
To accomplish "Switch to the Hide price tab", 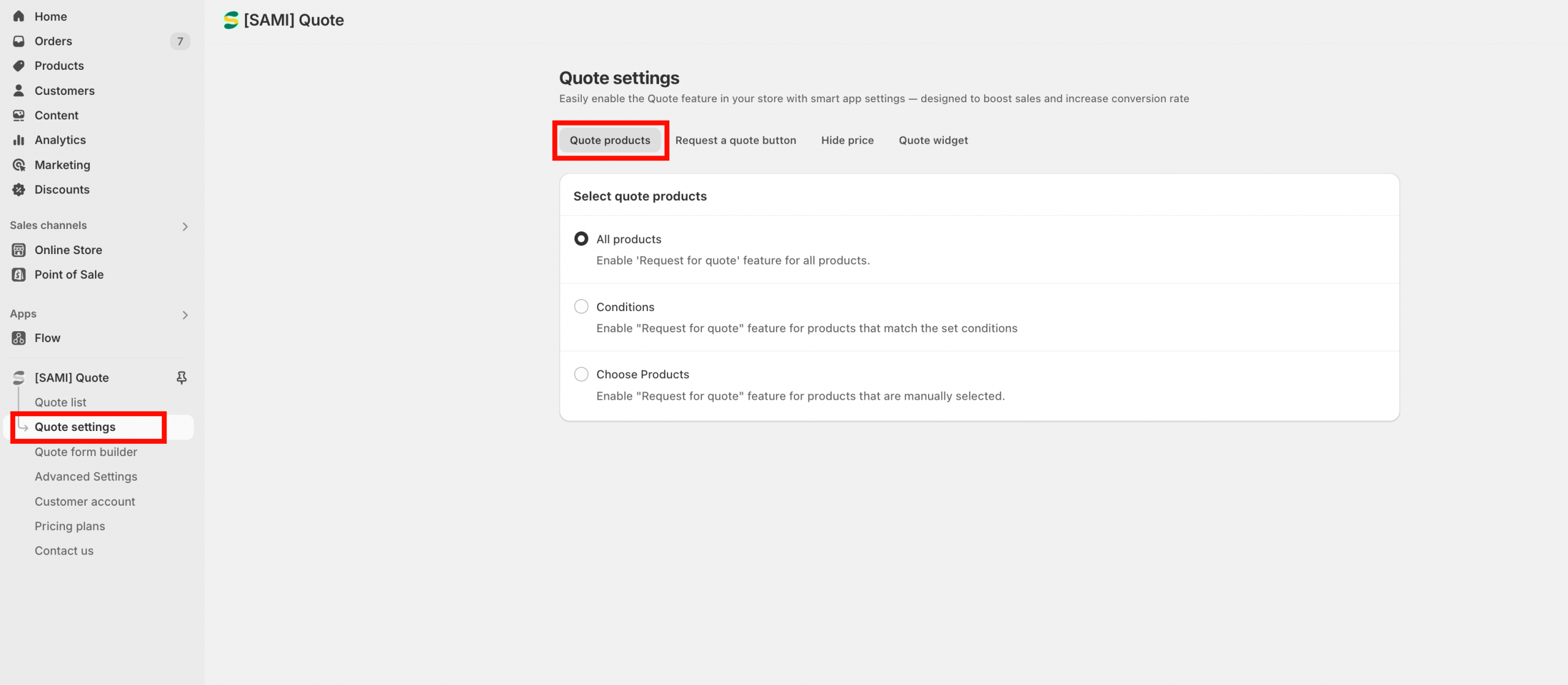I will [847, 140].
